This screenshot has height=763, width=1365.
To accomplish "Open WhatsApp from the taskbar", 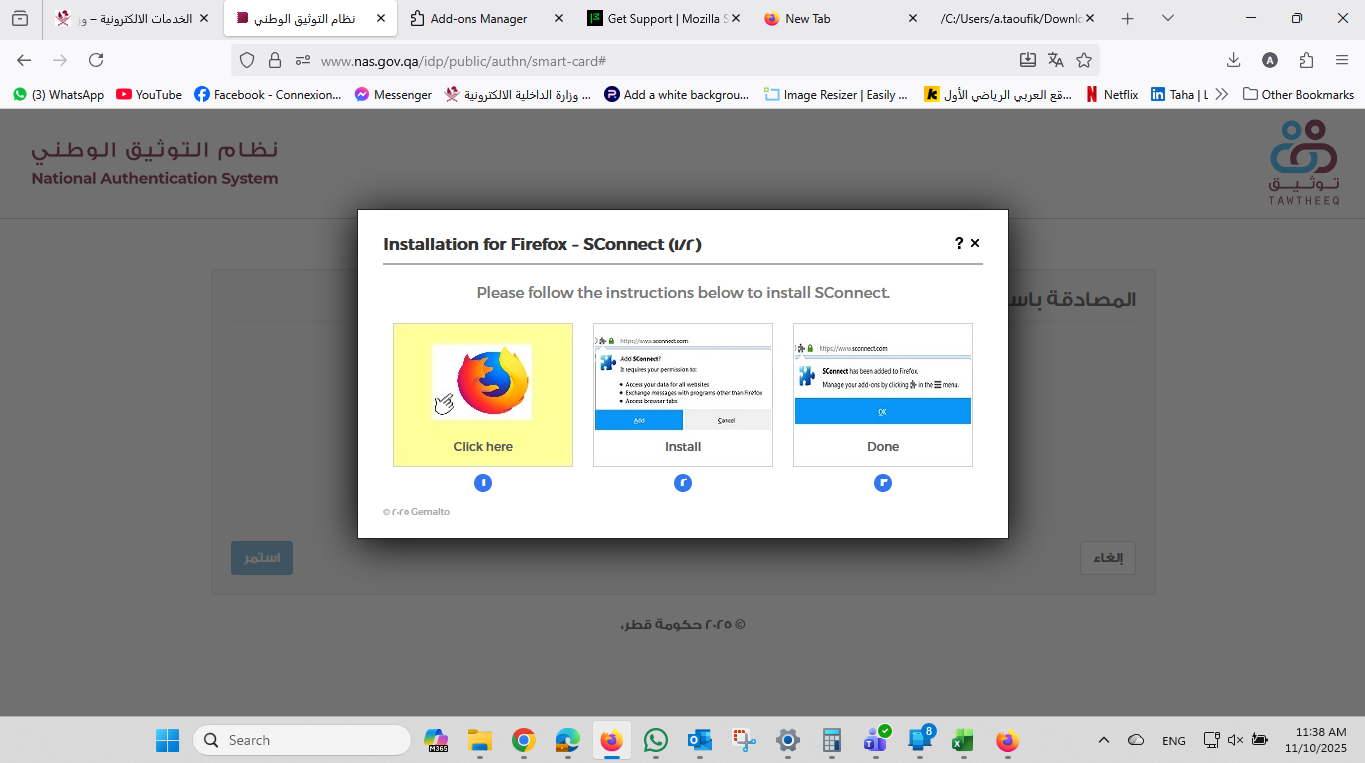I will [656, 740].
